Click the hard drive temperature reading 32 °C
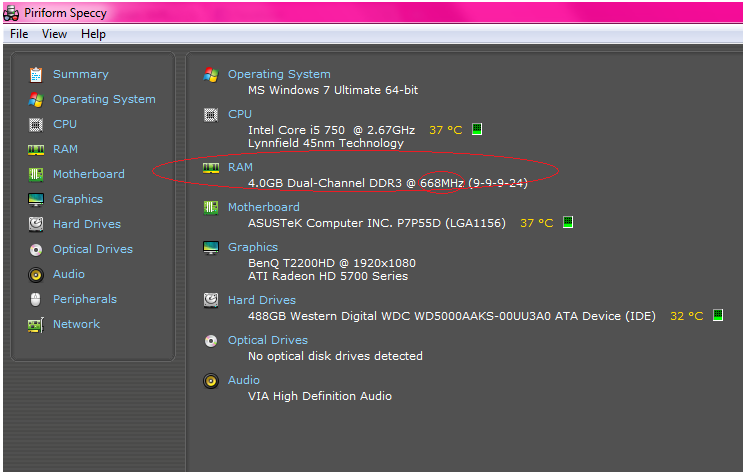The image size is (743, 472). pos(687,316)
